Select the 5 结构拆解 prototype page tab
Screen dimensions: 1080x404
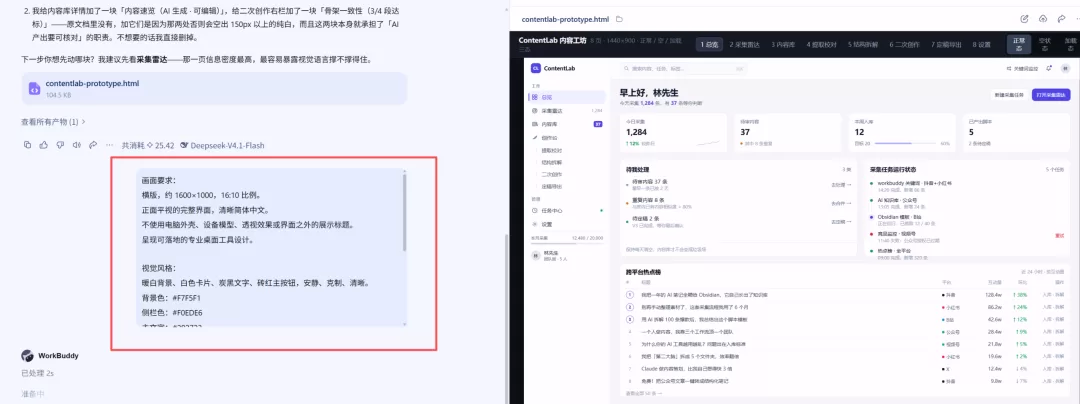point(862,44)
